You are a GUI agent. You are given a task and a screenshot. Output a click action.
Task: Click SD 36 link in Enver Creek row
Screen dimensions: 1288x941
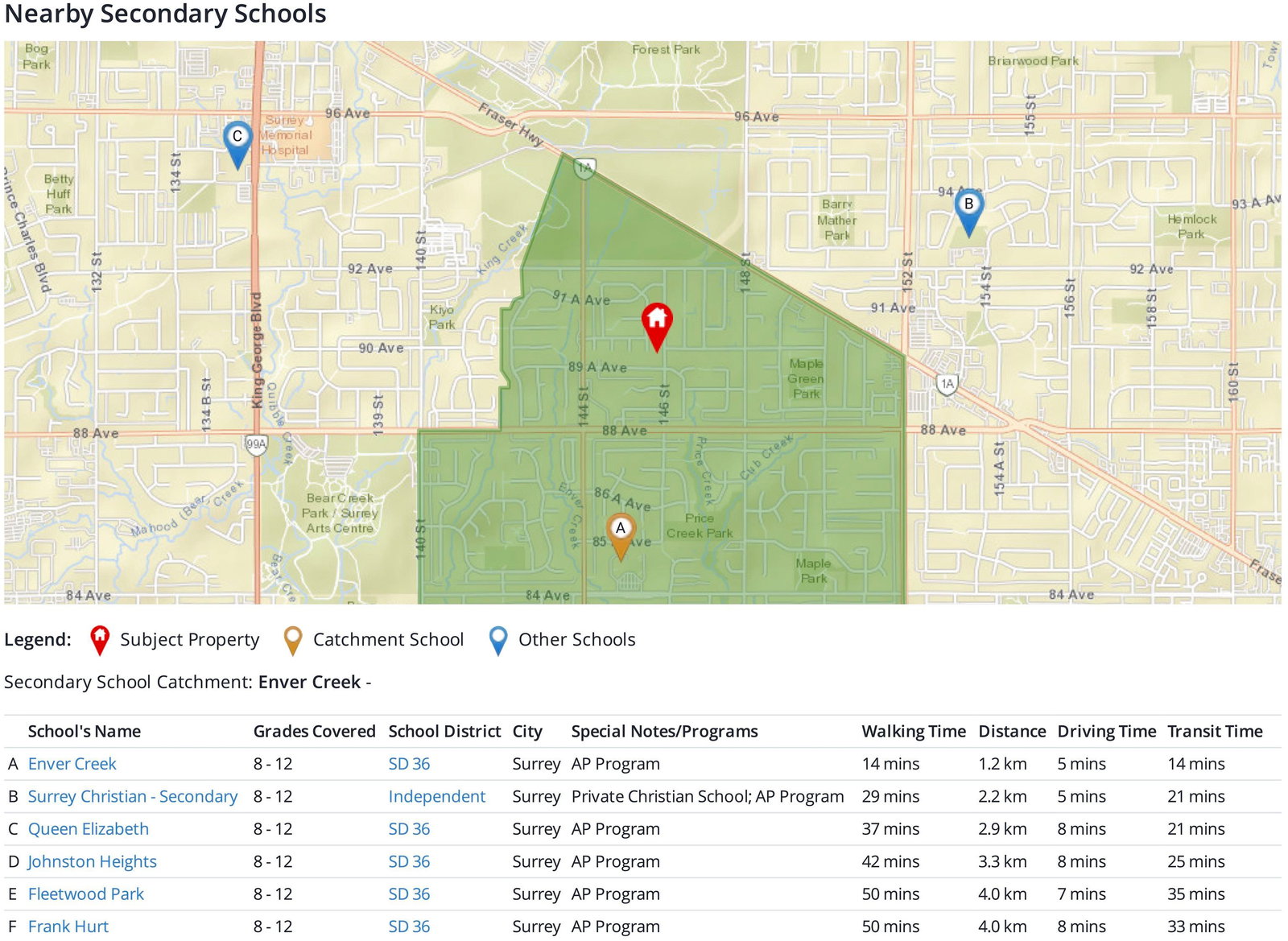409,764
